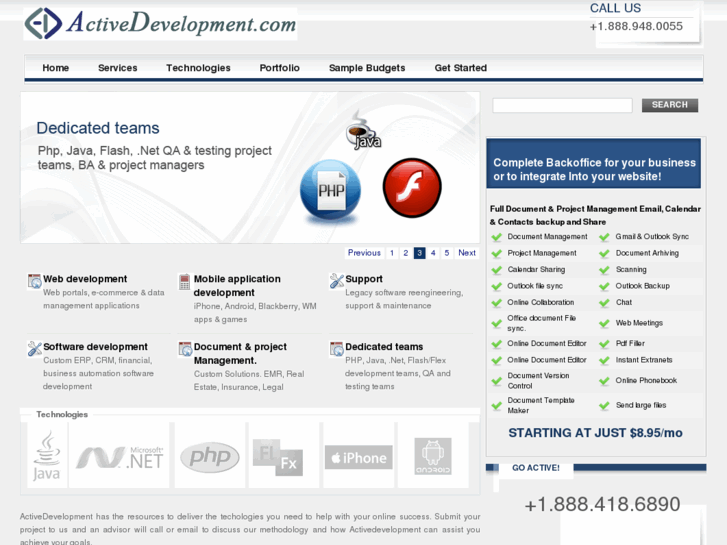Click the Support tools icon

337,281
